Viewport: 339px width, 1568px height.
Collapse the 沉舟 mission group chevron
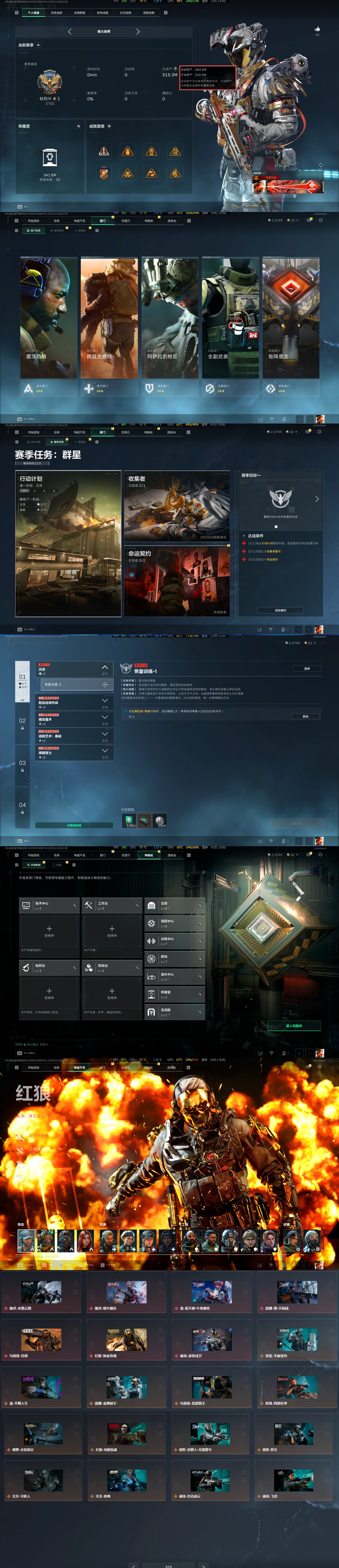[105, 667]
